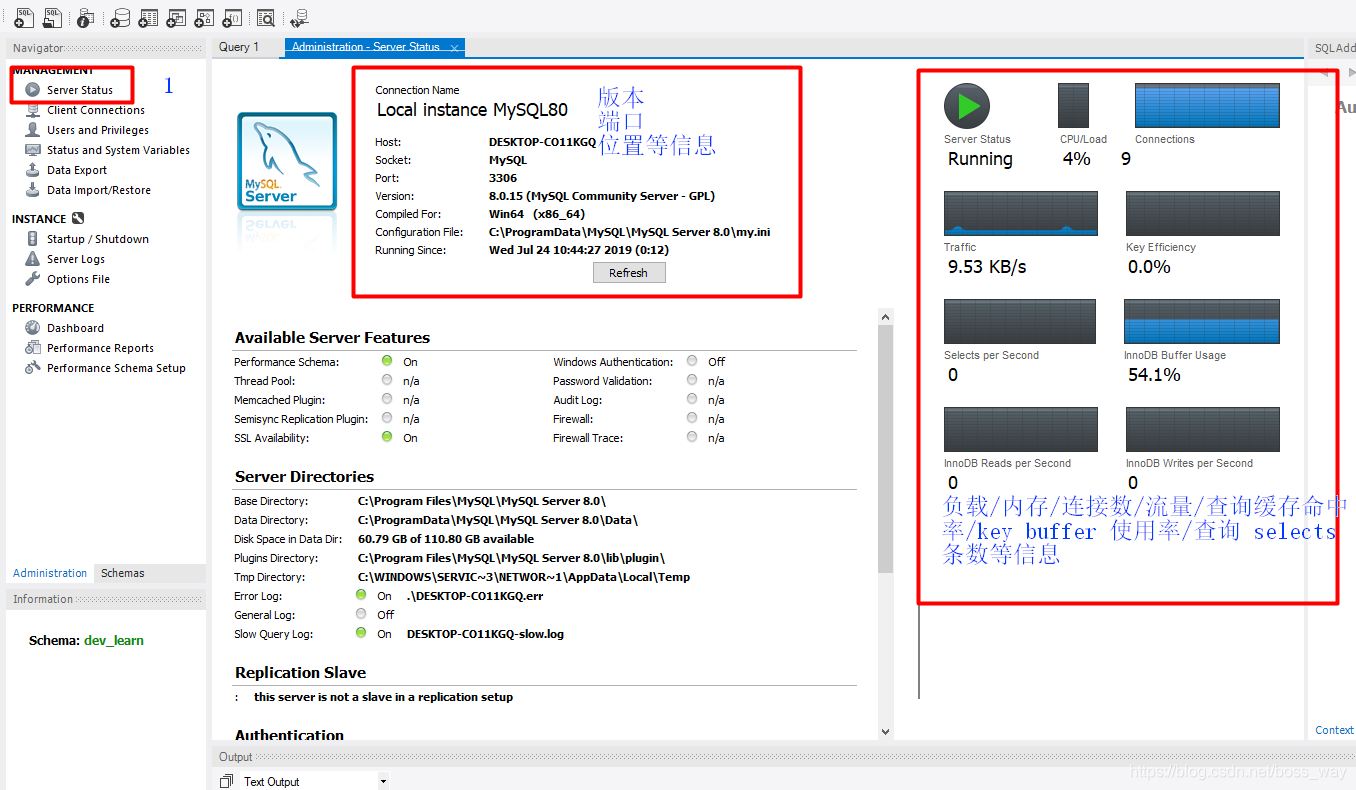Image resolution: width=1356 pixels, height=790 pixels.
Task: Click the InnoDB Writes per Second graph
Action: [x=1203, y=429]
